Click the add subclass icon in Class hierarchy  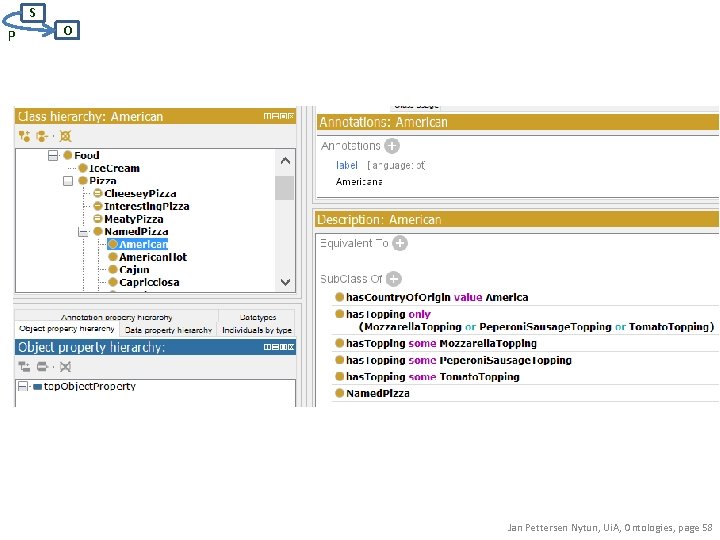tap(24, 136)
